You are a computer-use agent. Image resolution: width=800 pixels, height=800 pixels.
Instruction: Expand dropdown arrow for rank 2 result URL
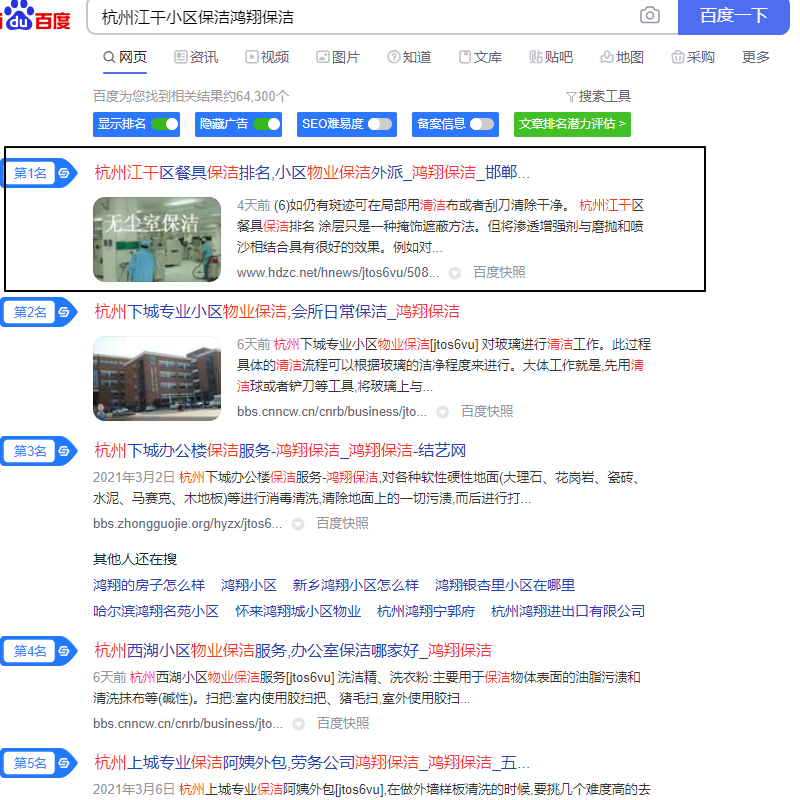442,412
